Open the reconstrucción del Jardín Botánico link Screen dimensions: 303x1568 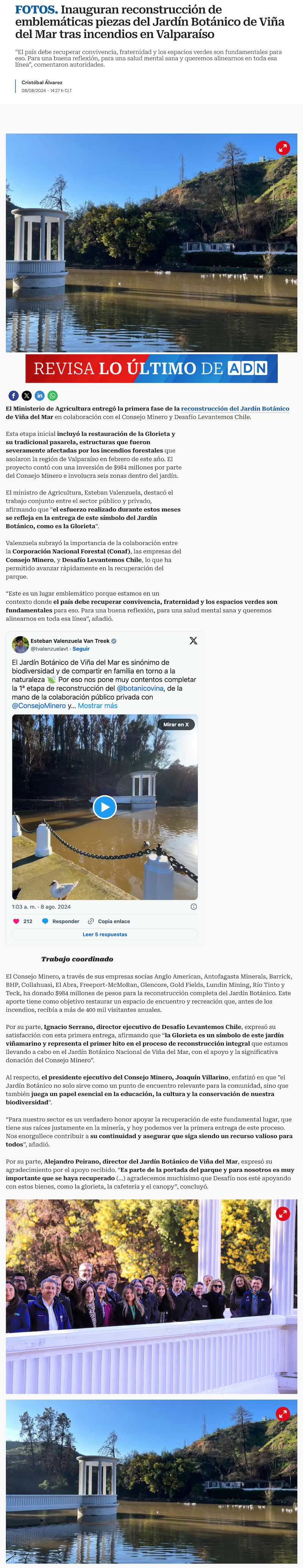(x=235, y=408)
